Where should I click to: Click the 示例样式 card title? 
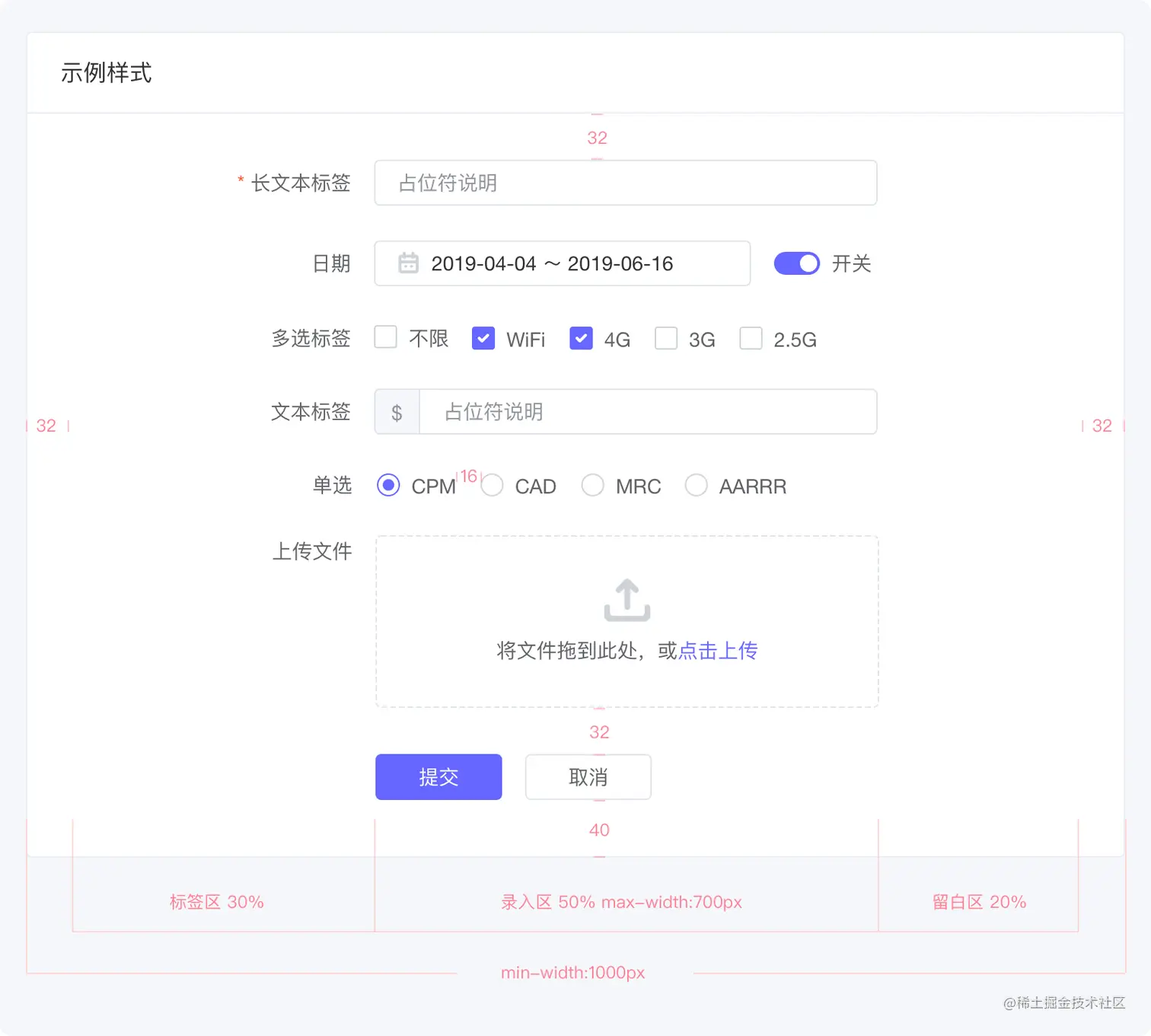pos(107,73)
